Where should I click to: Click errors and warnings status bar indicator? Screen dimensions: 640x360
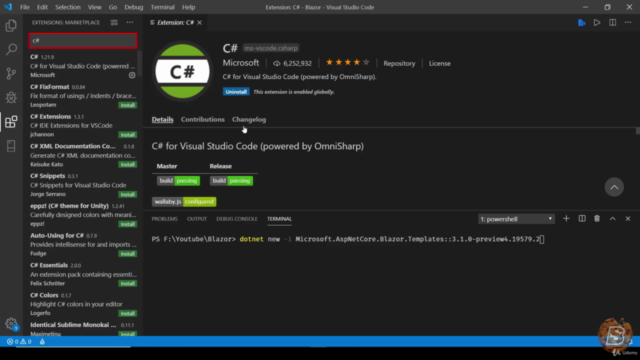tap(19, 342)
